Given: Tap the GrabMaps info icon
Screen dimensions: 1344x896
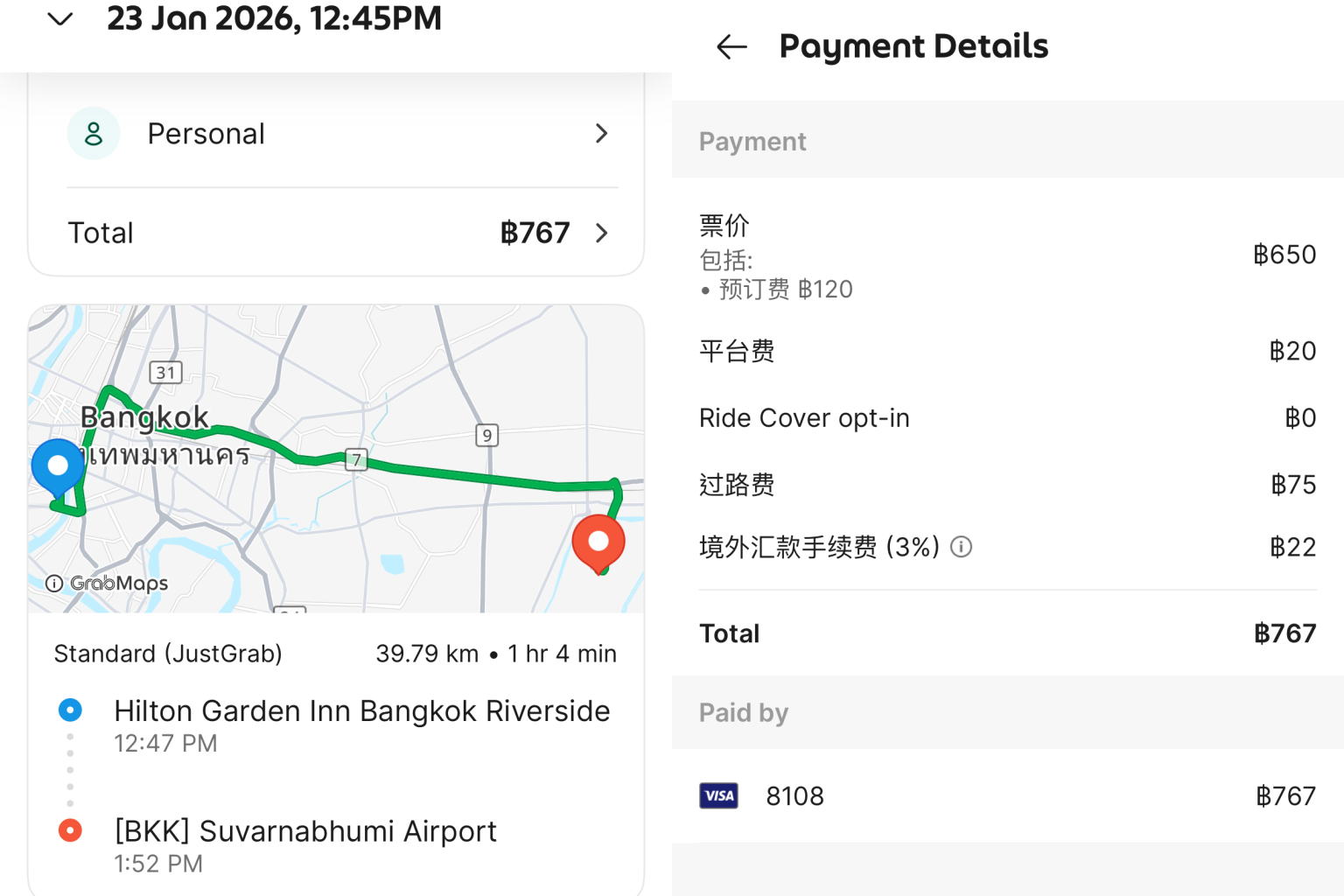Looking at the screenshot, I should (54, 584).
